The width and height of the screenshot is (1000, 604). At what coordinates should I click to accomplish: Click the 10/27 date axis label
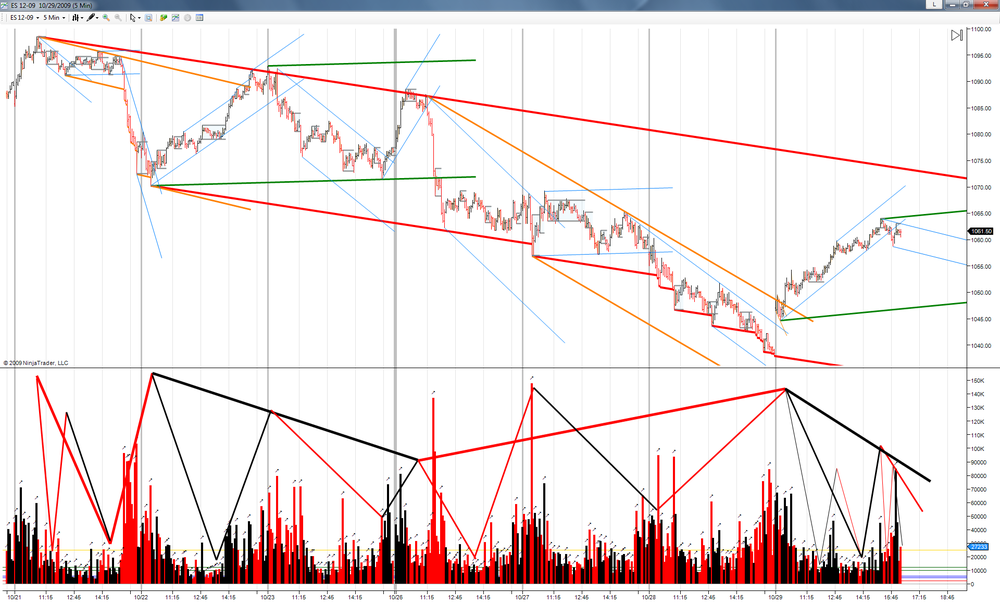pos(522,598)
